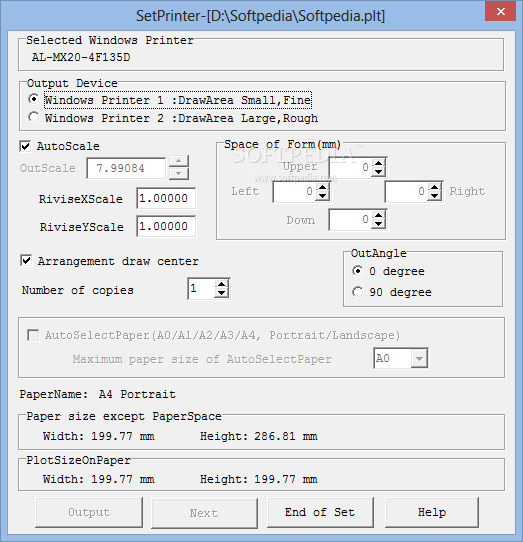Click the OutScale value field
This screenshot has width=523, height=542.
(126, 168)
